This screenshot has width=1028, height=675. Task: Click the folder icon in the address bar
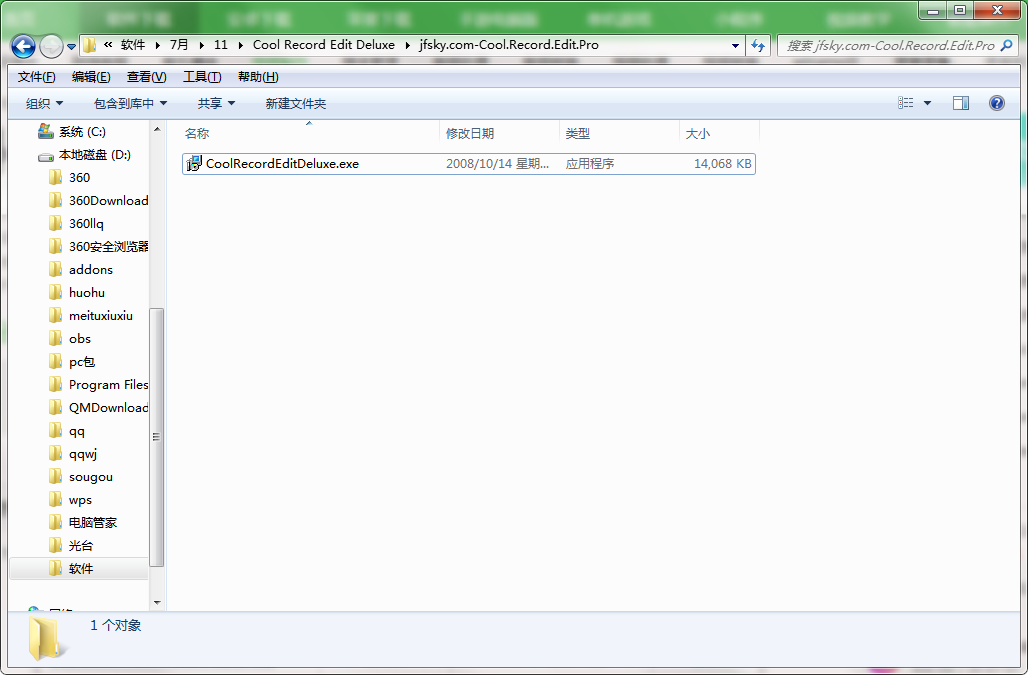89,45
